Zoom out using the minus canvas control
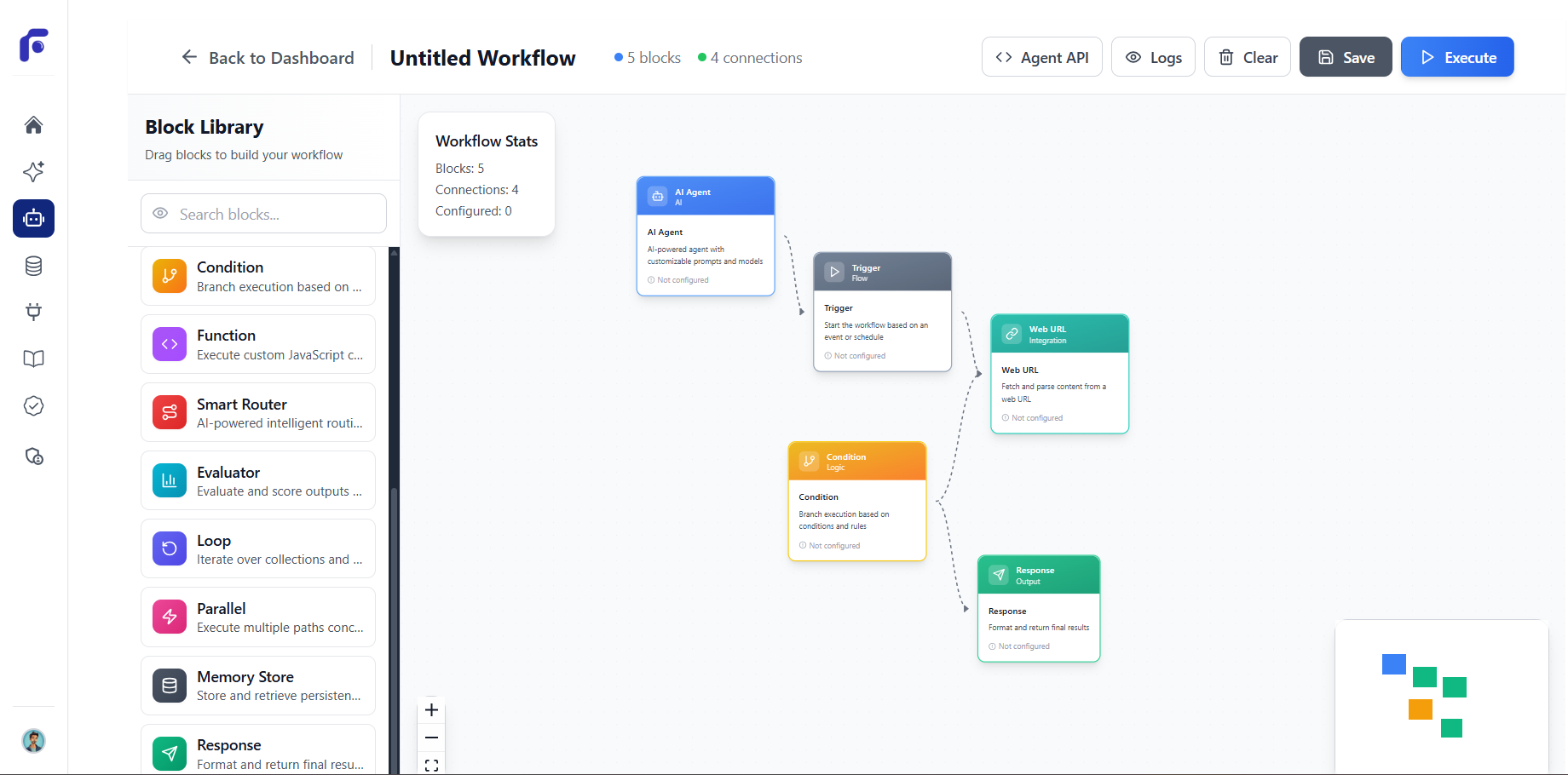The width and height of the screenshot is (1568, 775). click(x=431, y=738)
